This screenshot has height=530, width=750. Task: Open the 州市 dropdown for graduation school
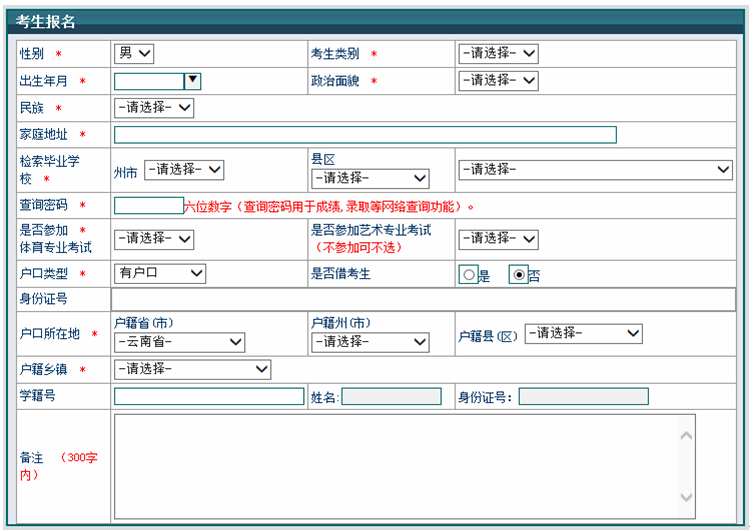click(x=184, y=170)
